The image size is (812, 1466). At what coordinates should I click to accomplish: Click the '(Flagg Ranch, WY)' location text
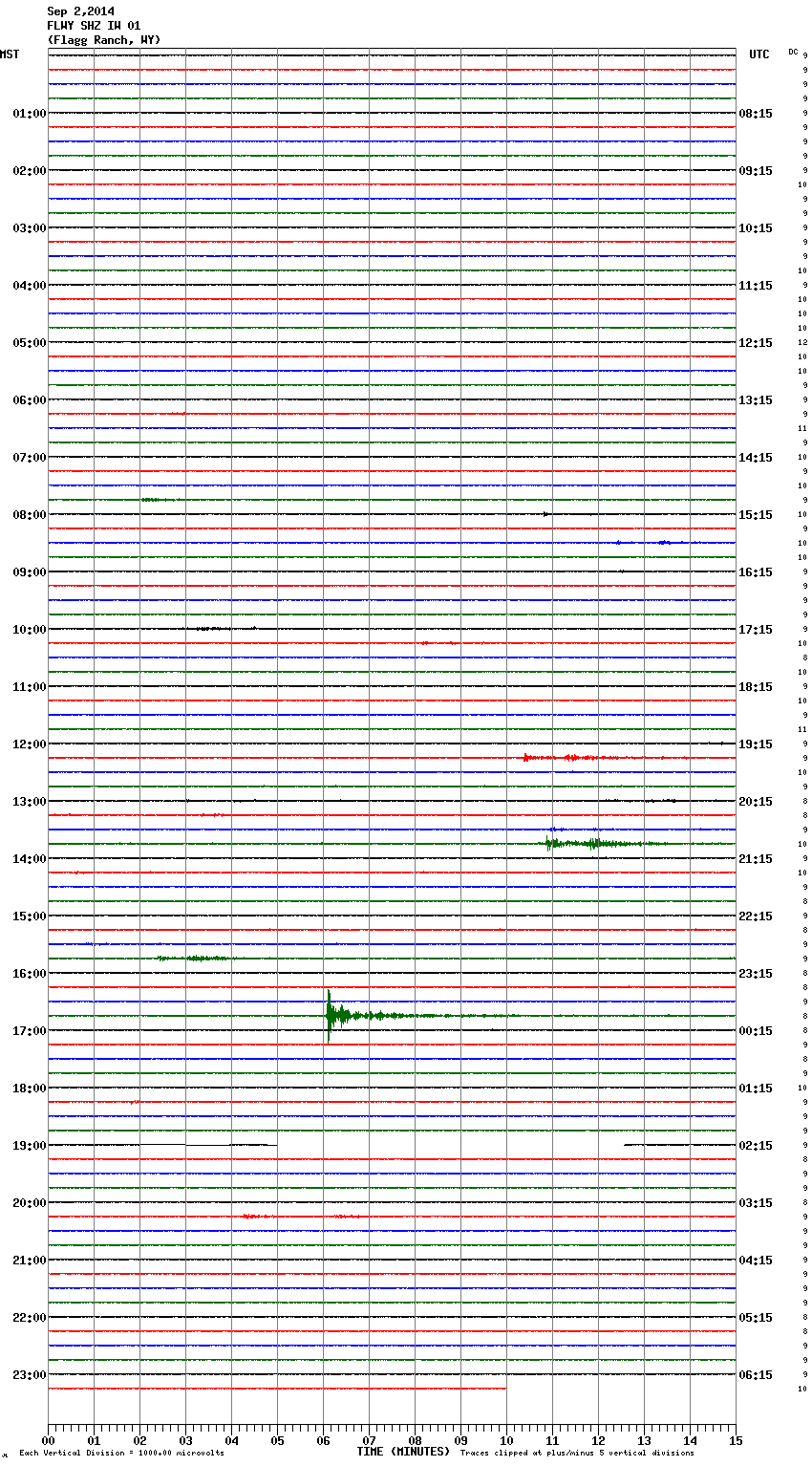103,40
